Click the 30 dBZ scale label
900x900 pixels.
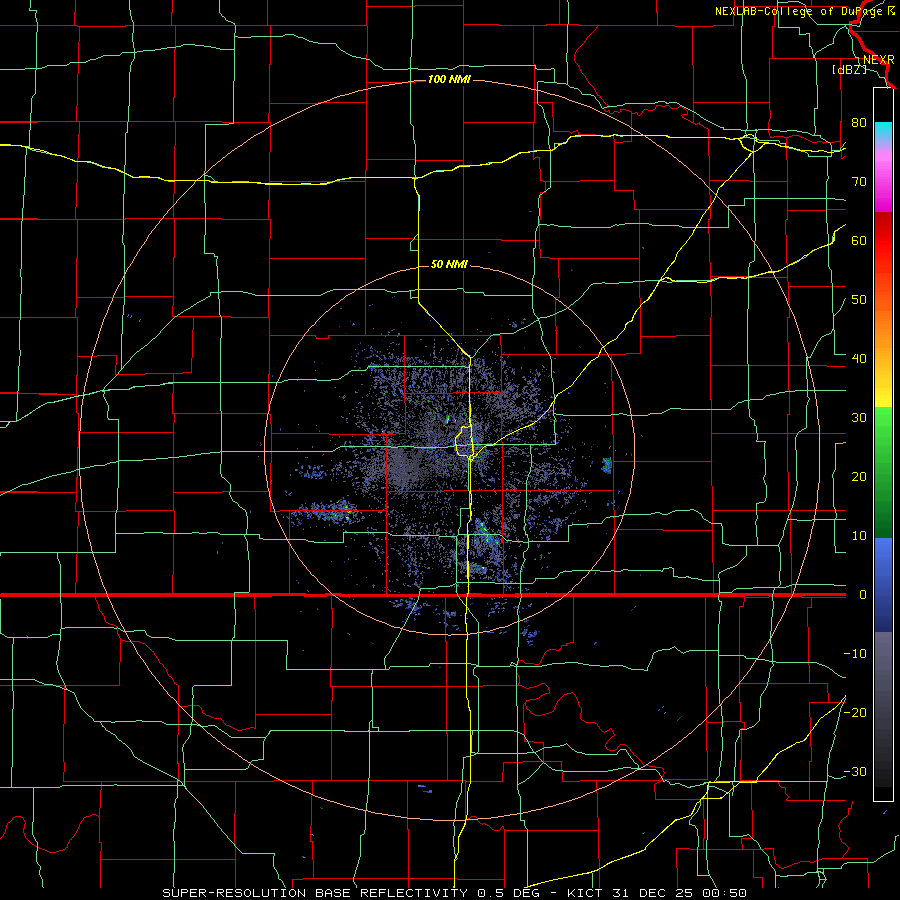(859, 417)
